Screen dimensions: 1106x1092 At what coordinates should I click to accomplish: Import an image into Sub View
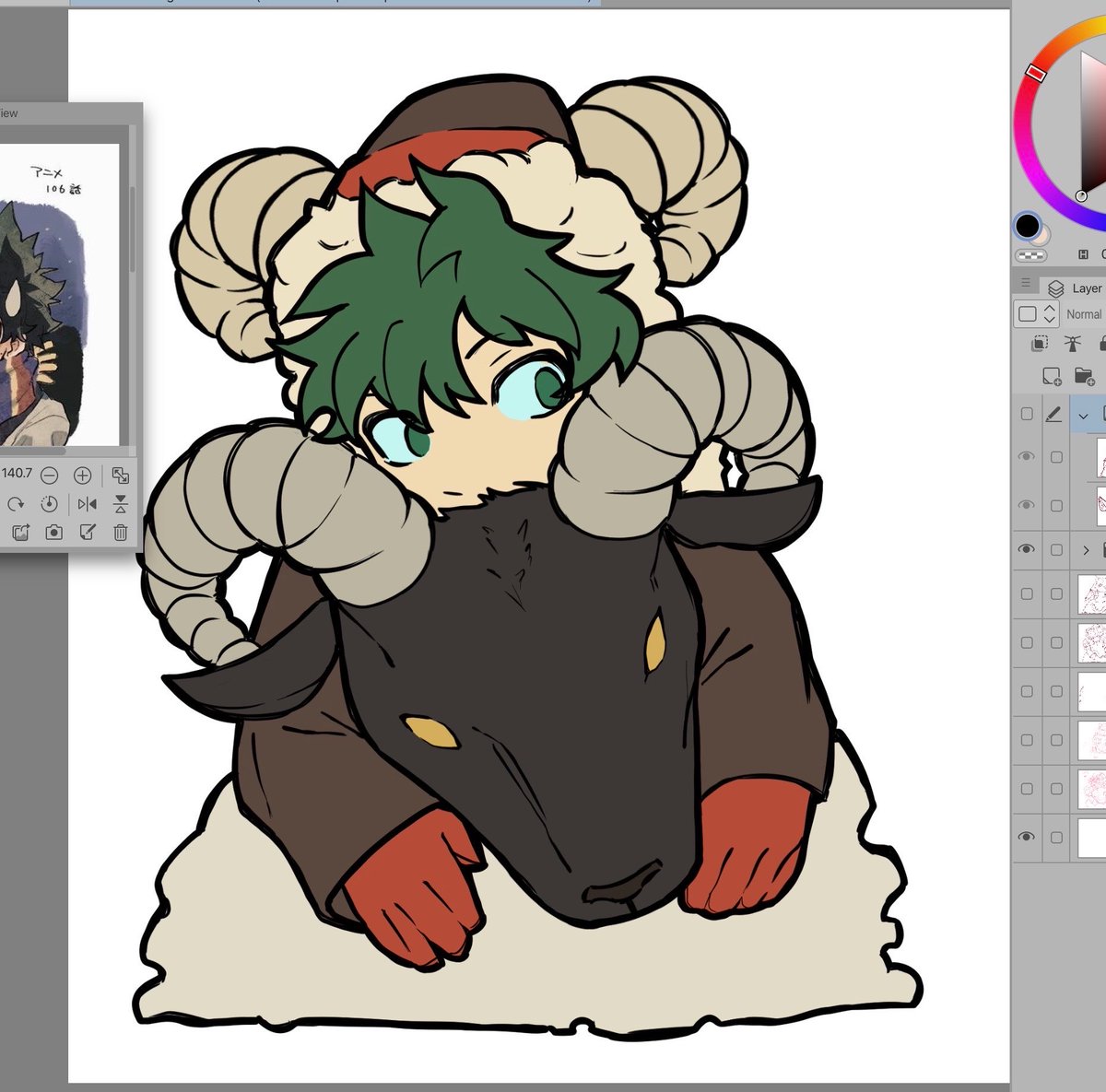(20, 532)
